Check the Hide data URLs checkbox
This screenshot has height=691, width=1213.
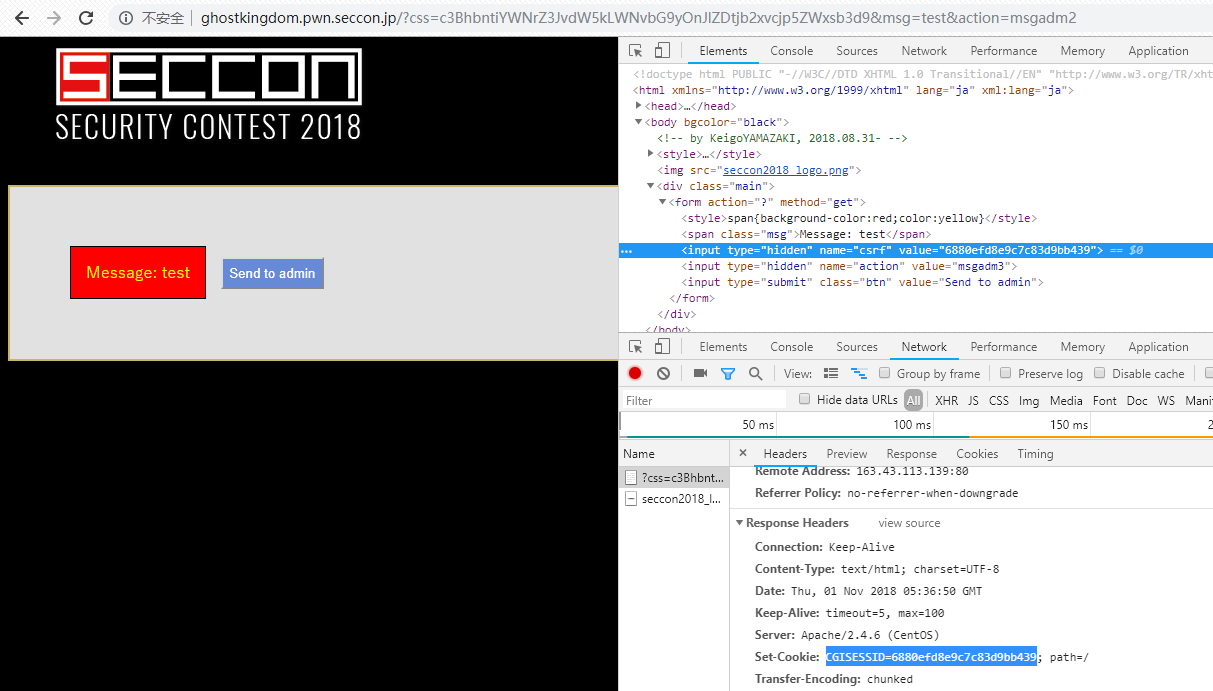(x=804, y=399)
